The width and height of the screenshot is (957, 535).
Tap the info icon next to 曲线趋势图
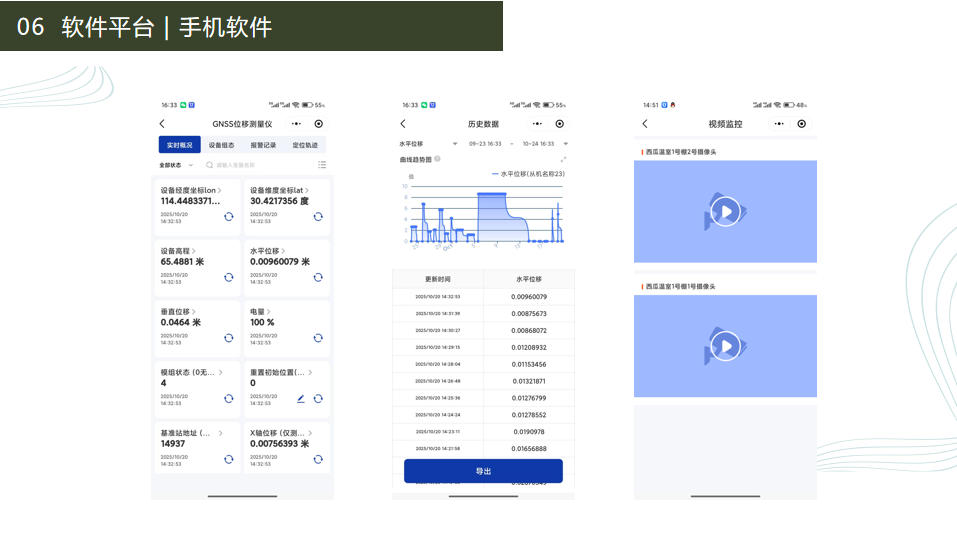coord(438,159)
